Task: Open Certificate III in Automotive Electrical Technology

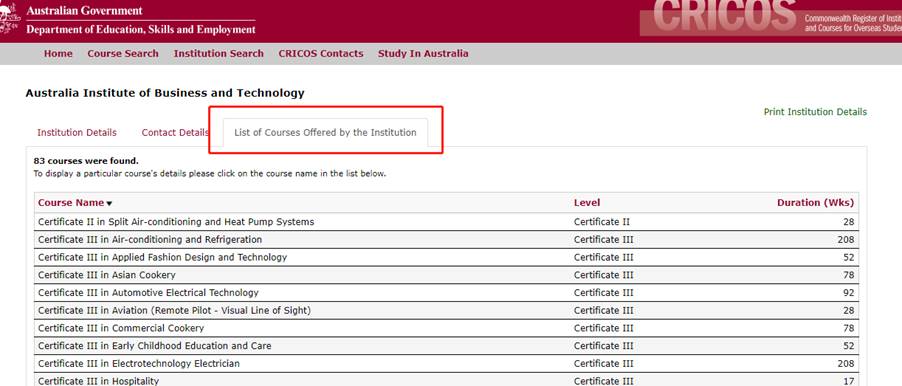Action: [148, 292]
